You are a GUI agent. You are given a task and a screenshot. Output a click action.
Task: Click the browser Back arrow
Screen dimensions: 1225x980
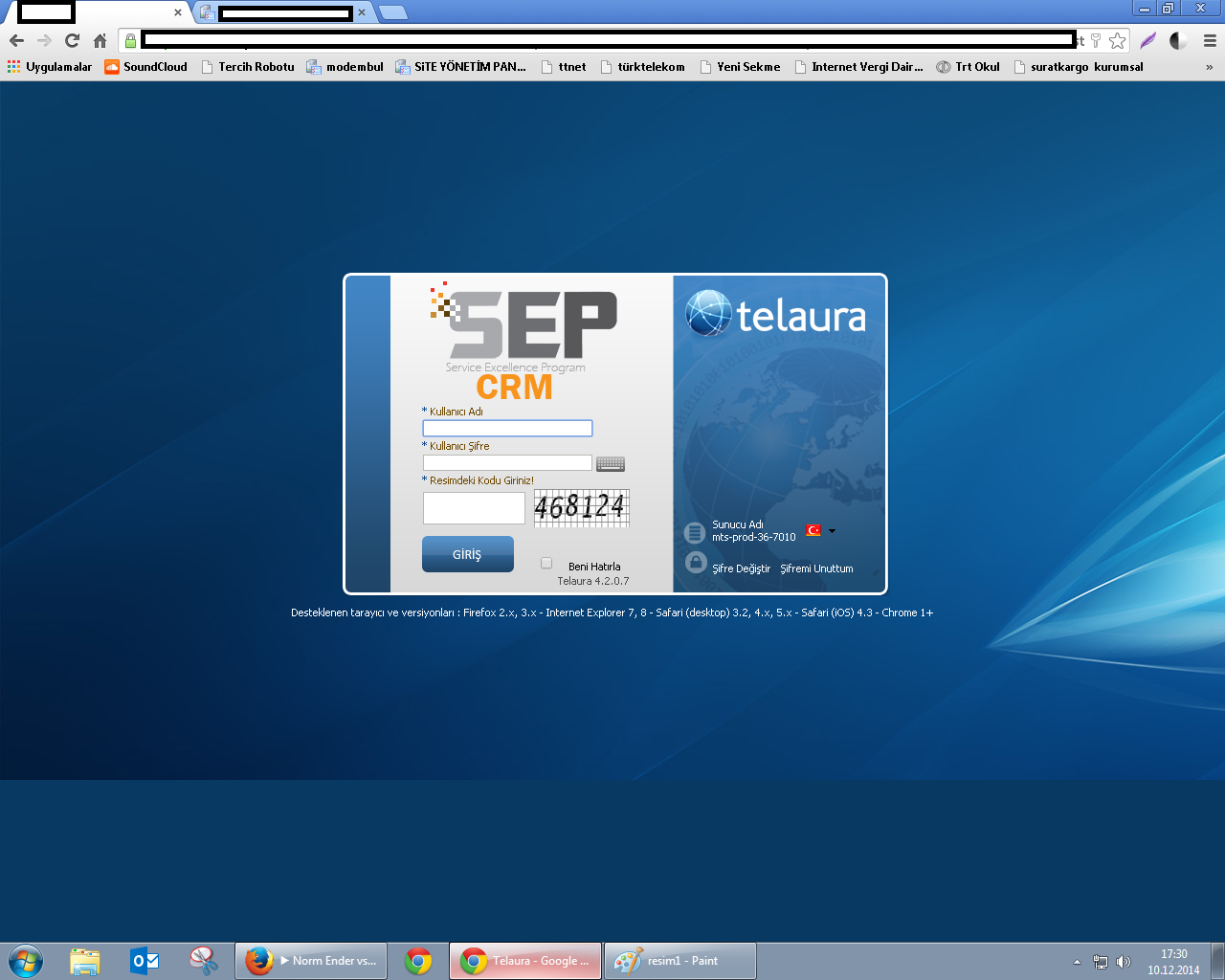[16, 40]
